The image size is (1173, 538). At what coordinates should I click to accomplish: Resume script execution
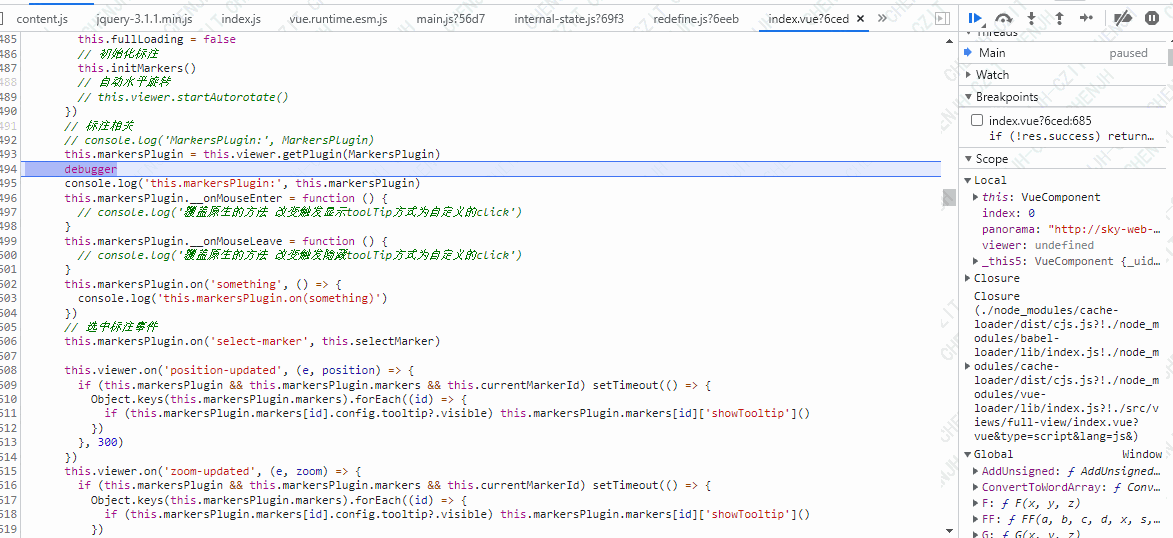point(975,18)
